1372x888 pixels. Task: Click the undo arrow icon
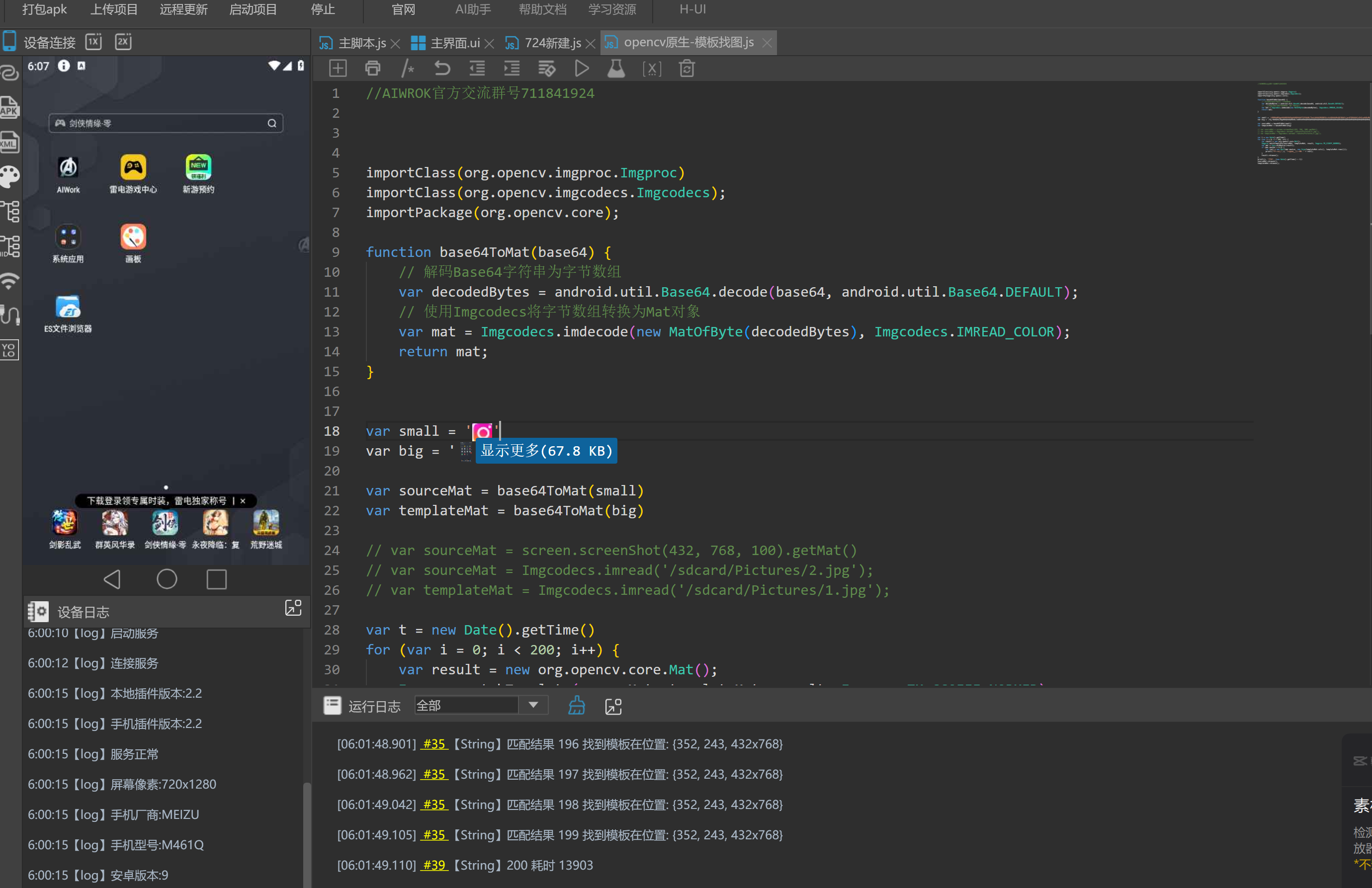point(442,69)
